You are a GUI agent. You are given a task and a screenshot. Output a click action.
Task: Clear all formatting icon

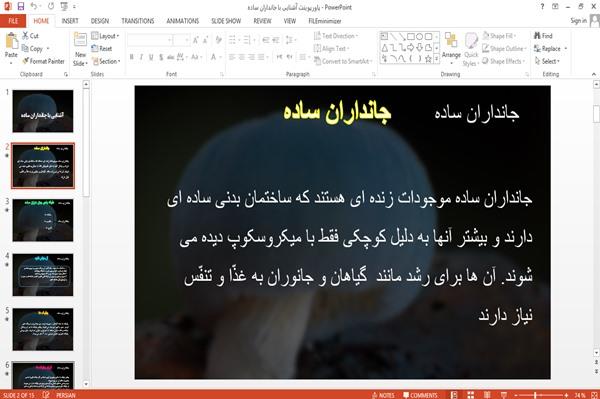click(219, 40)
